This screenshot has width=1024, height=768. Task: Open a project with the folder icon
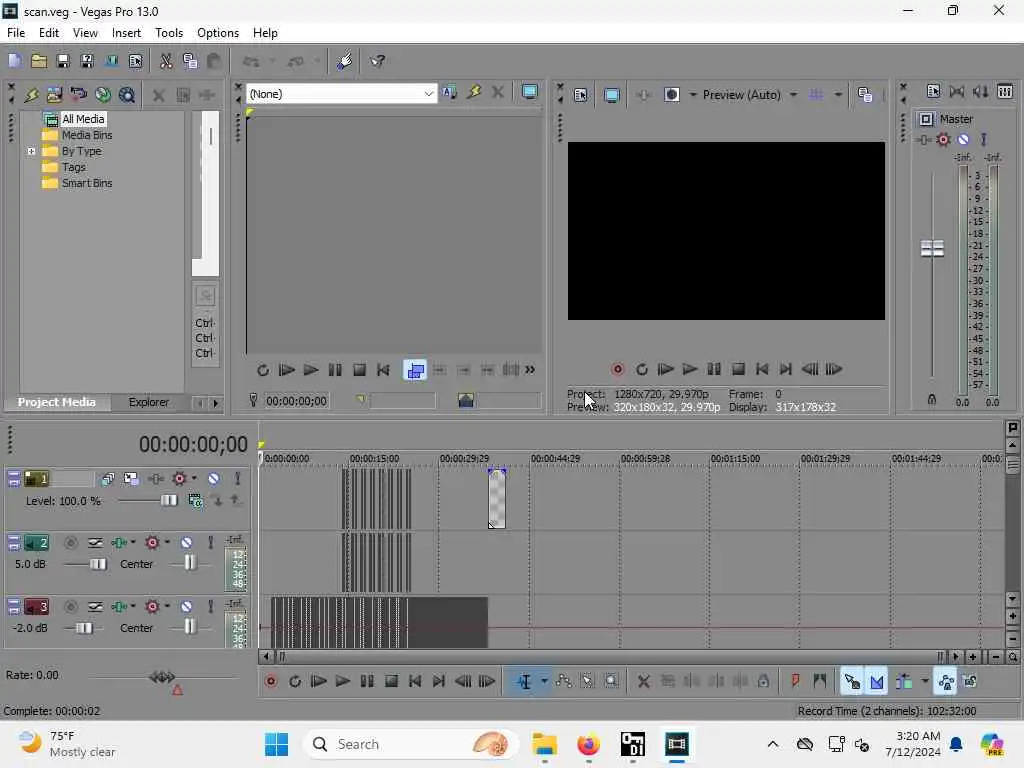coord(39,61)
